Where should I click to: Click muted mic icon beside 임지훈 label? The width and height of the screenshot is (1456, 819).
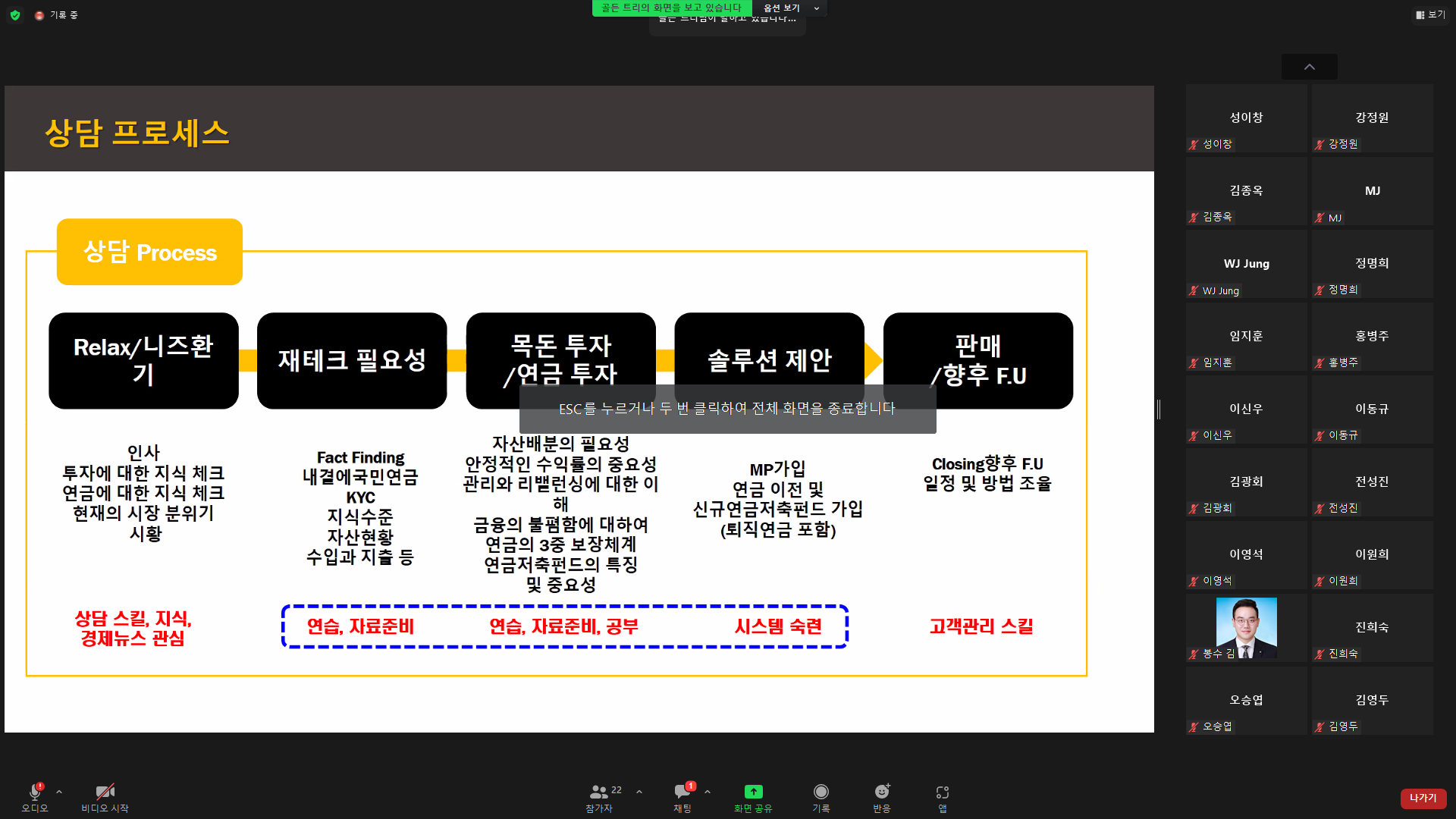[1194, 362]
